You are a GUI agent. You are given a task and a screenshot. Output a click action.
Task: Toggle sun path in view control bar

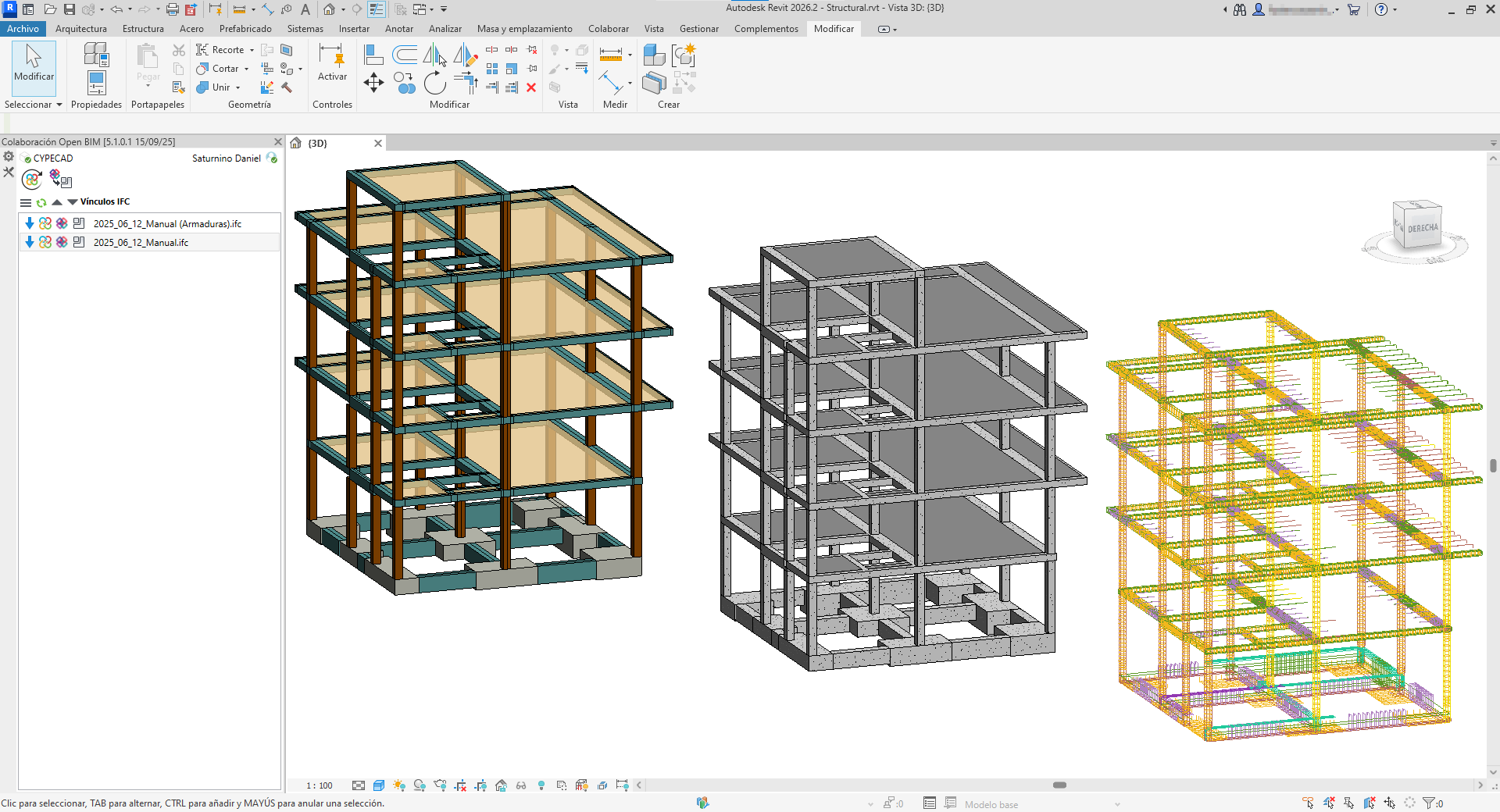(x=399, y=785)
